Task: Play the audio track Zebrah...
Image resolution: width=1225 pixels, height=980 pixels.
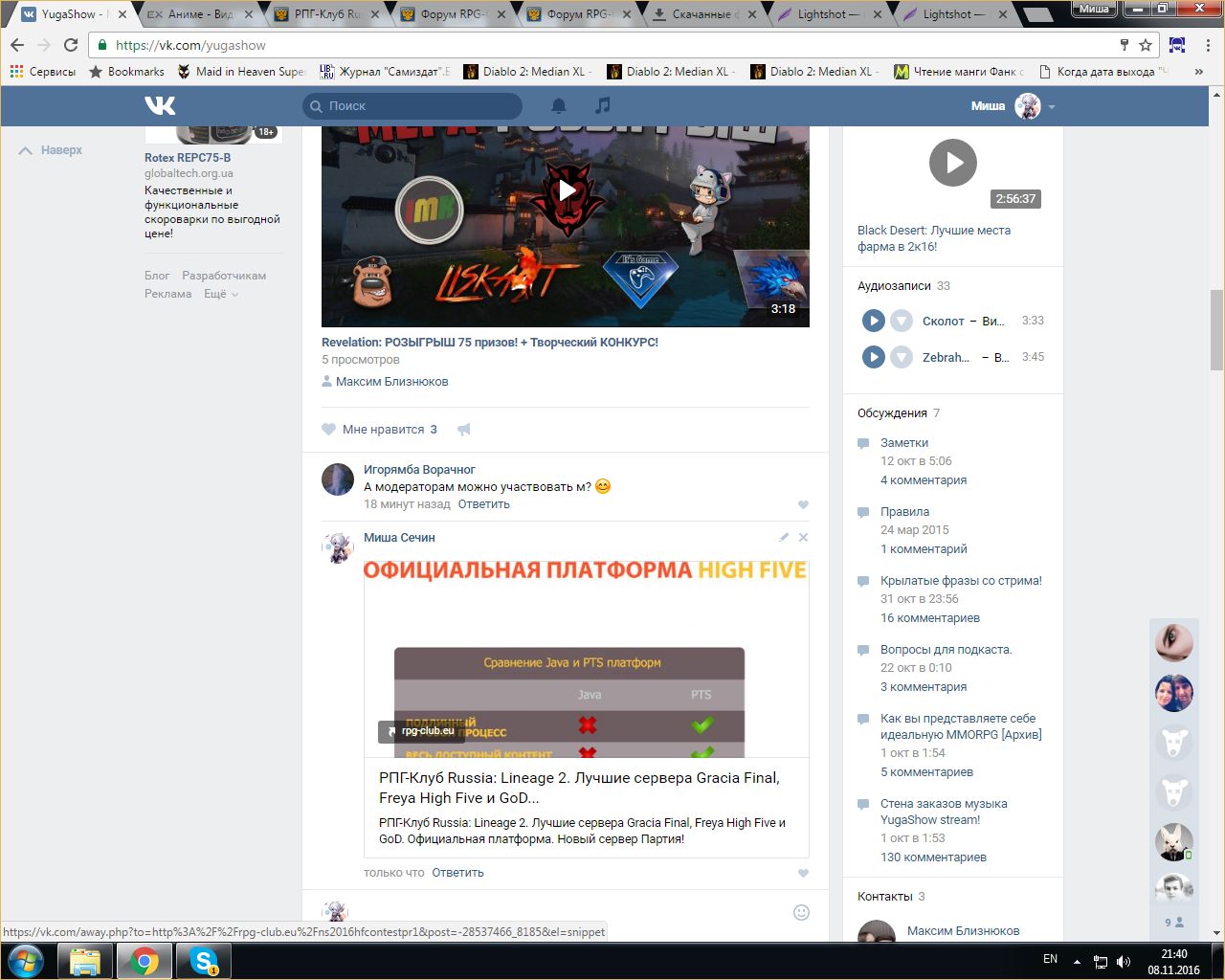Action: (873, 357)
